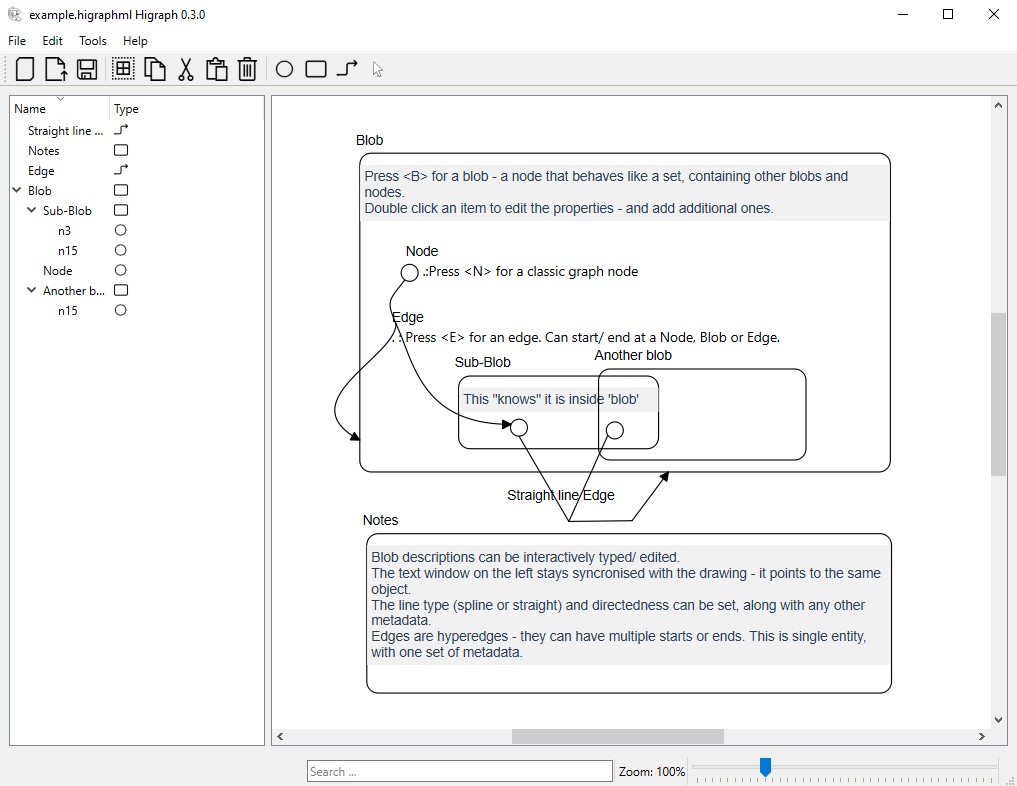Create a new blank document from toolbar
The width and height of the screenshot is (1017, 786).
[25, 69]
